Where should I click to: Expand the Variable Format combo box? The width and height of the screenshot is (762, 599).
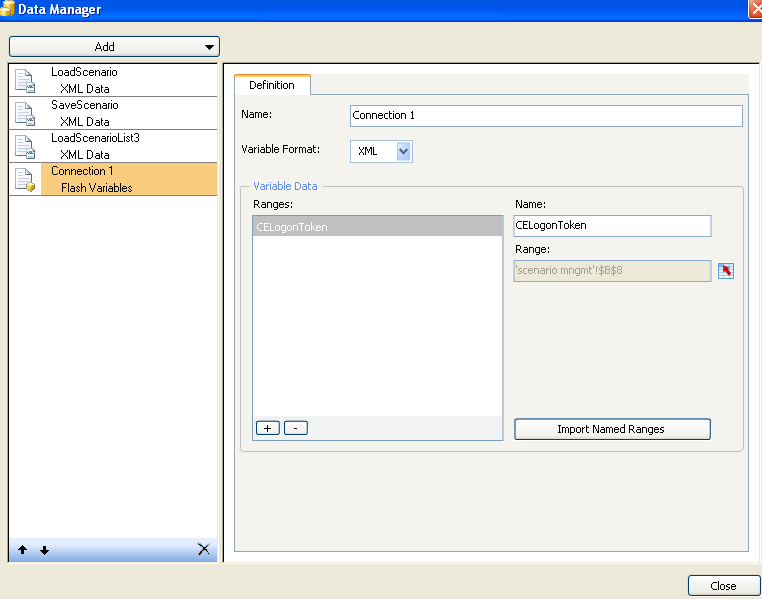click(x=403, y=151)
